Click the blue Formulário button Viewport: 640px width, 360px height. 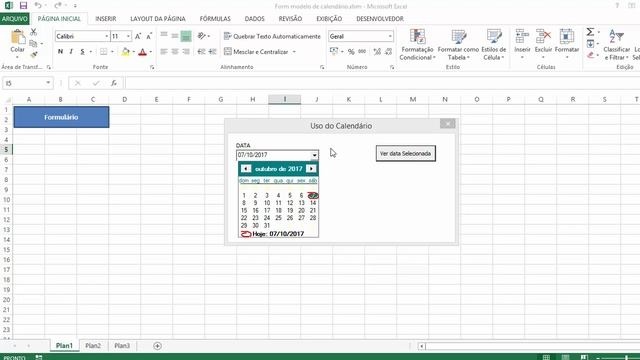(x=61, y=117)
